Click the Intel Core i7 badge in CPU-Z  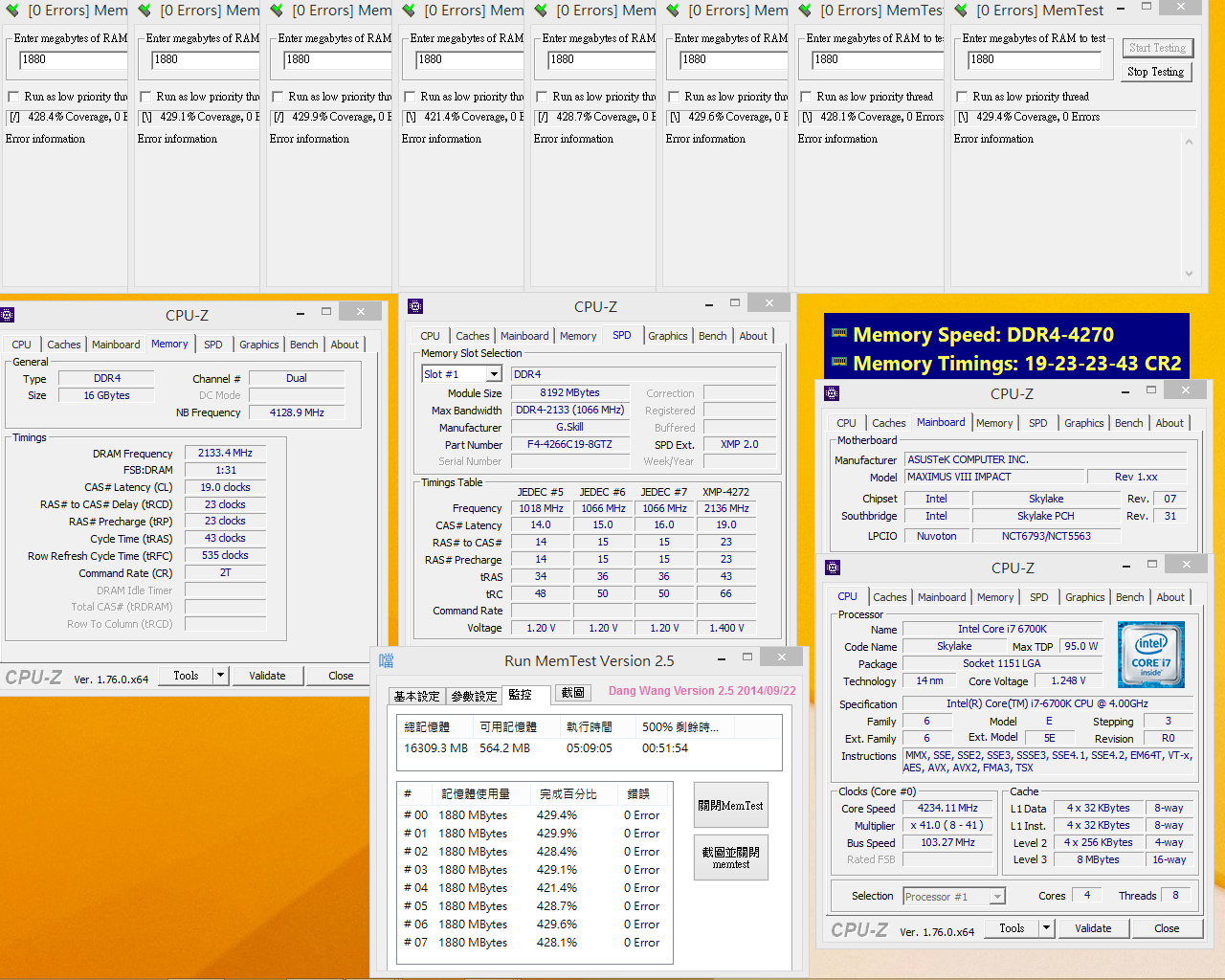click(1151, 655)
